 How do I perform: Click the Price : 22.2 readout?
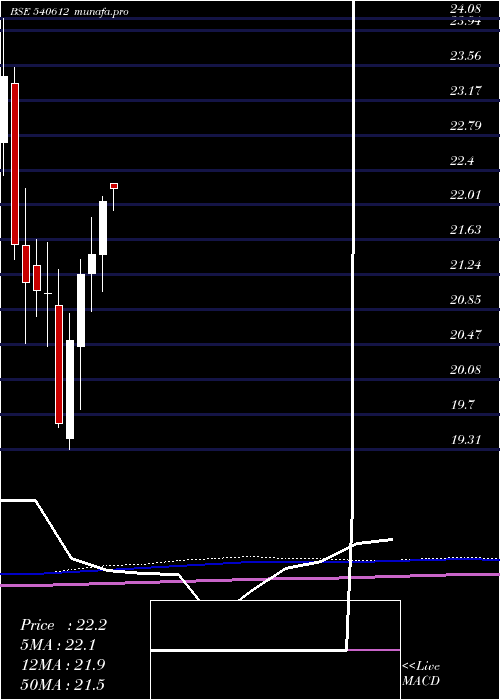click(63, 625)
